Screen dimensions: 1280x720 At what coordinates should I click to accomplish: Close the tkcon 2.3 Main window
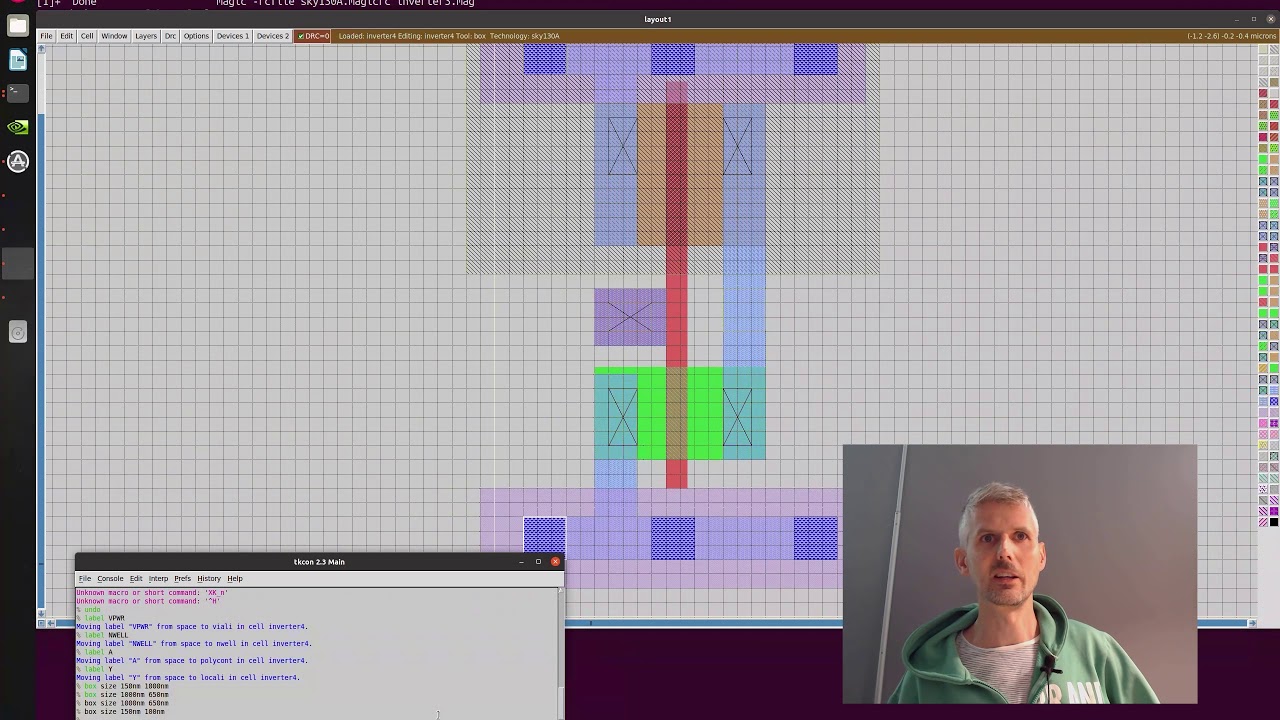tap(555, 562)
